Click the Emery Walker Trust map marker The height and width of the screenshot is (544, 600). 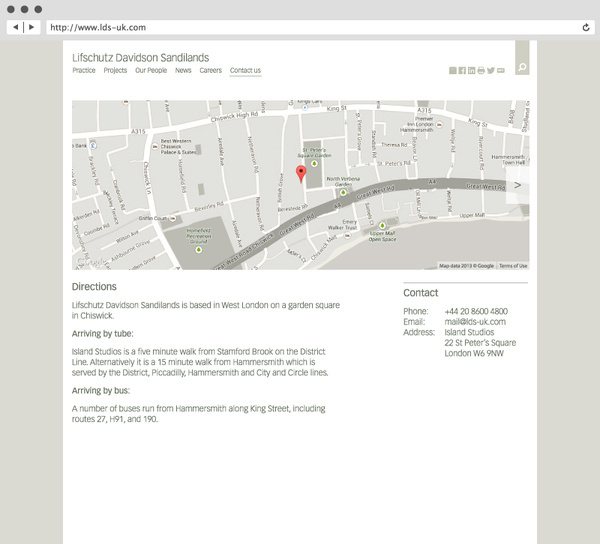pos(347,236)
